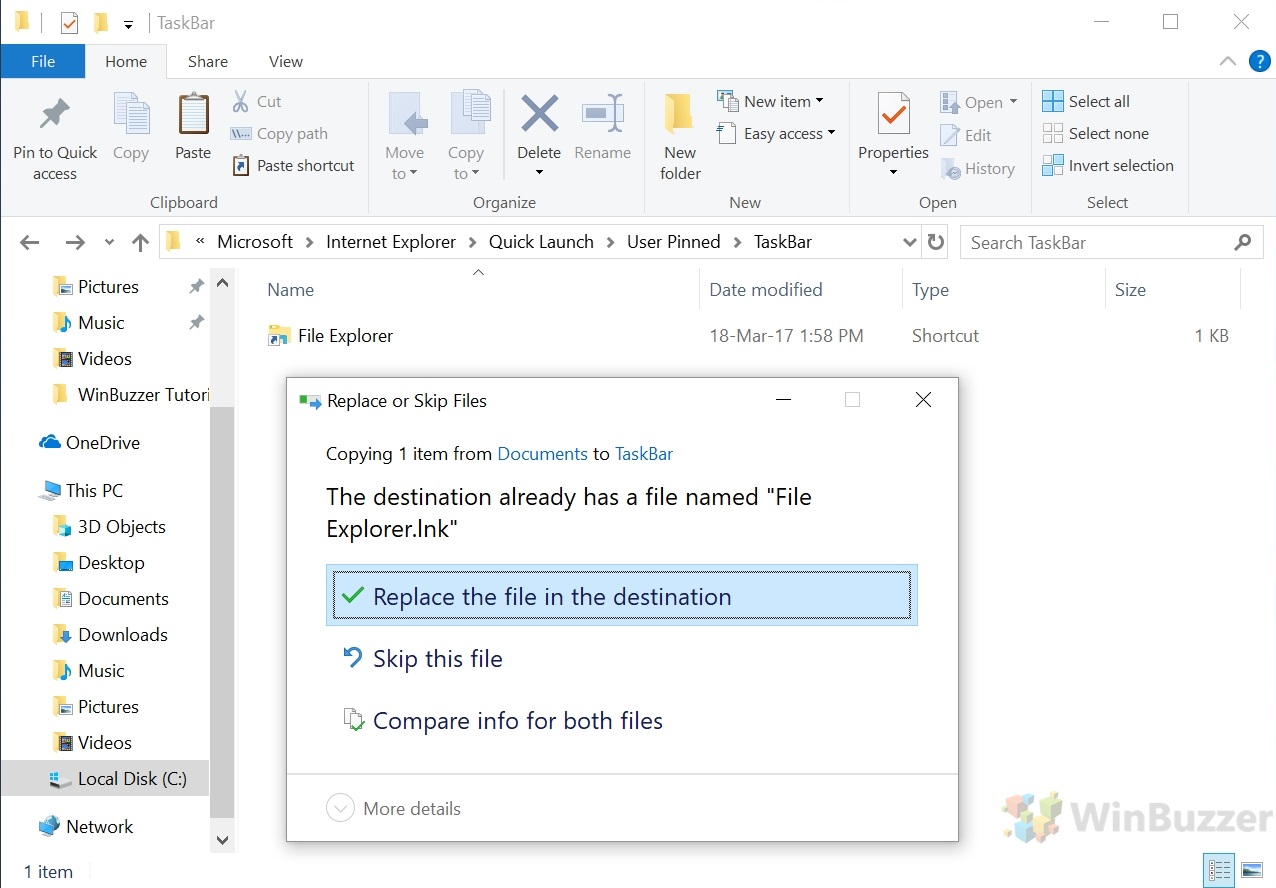Expand the More details section in the dialog
1276x888 pixels.
pos(394,808)
